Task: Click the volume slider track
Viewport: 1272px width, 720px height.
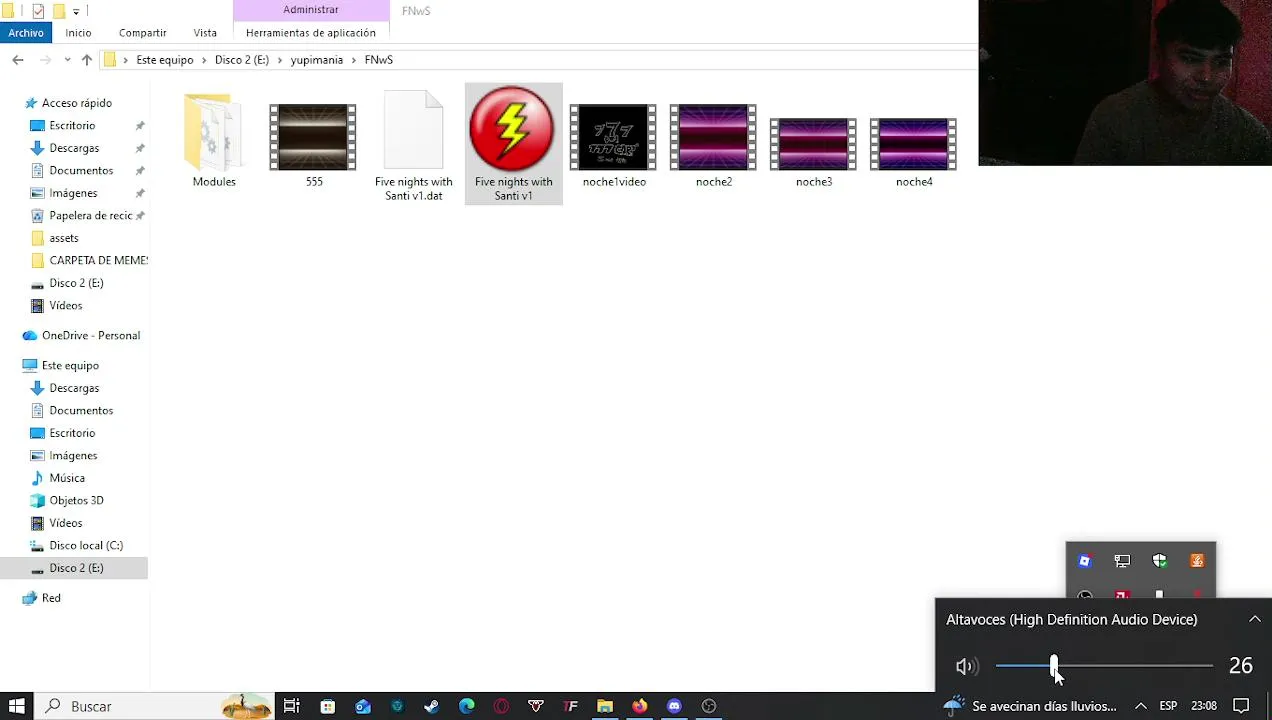Action: pos(1104,666)
